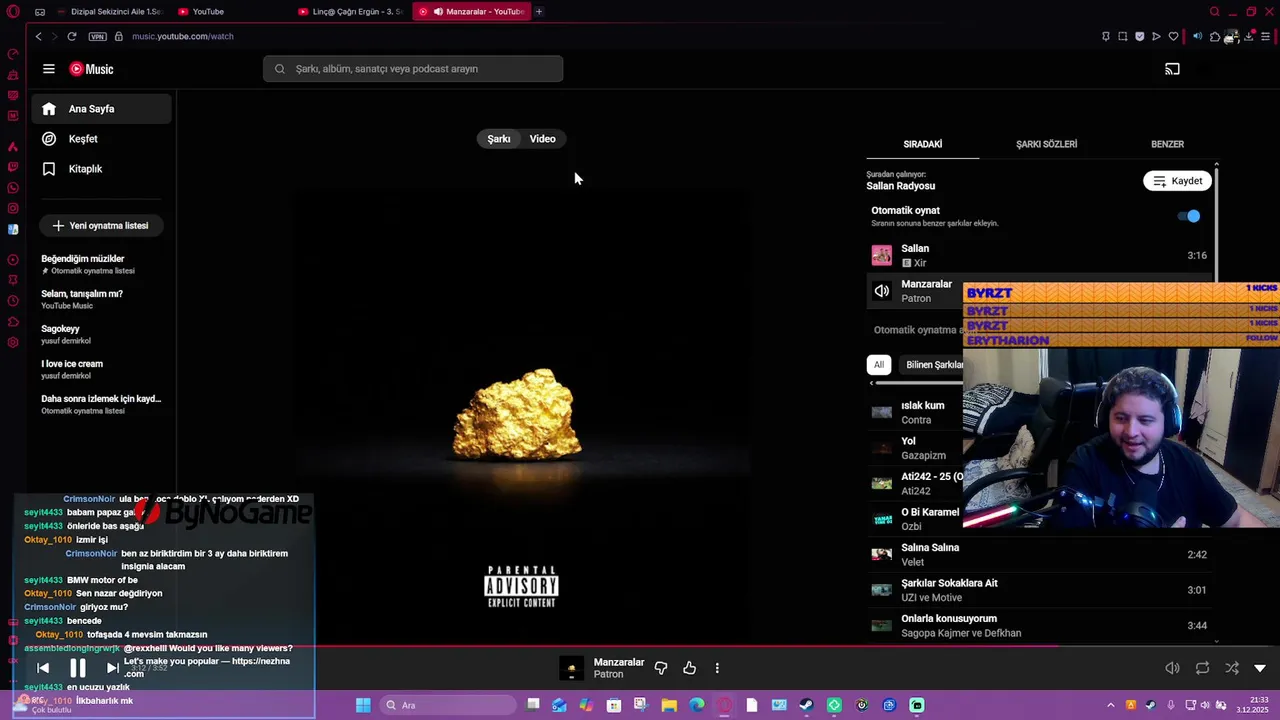Open the Sagokeyy playlist
Screen dimensions: 1280x720
(101, 334)
